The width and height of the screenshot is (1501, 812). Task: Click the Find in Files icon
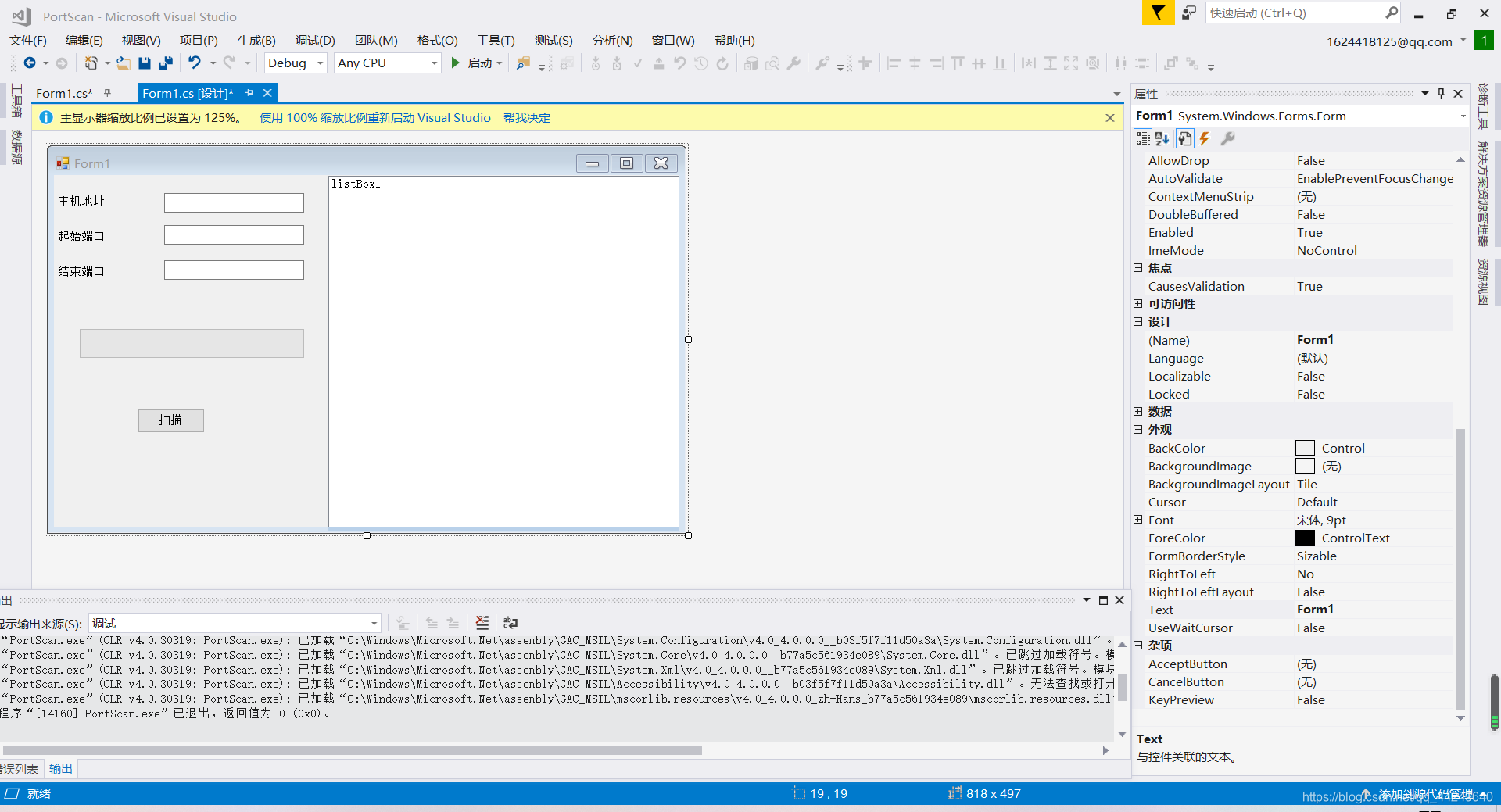(x=524, y=63)
